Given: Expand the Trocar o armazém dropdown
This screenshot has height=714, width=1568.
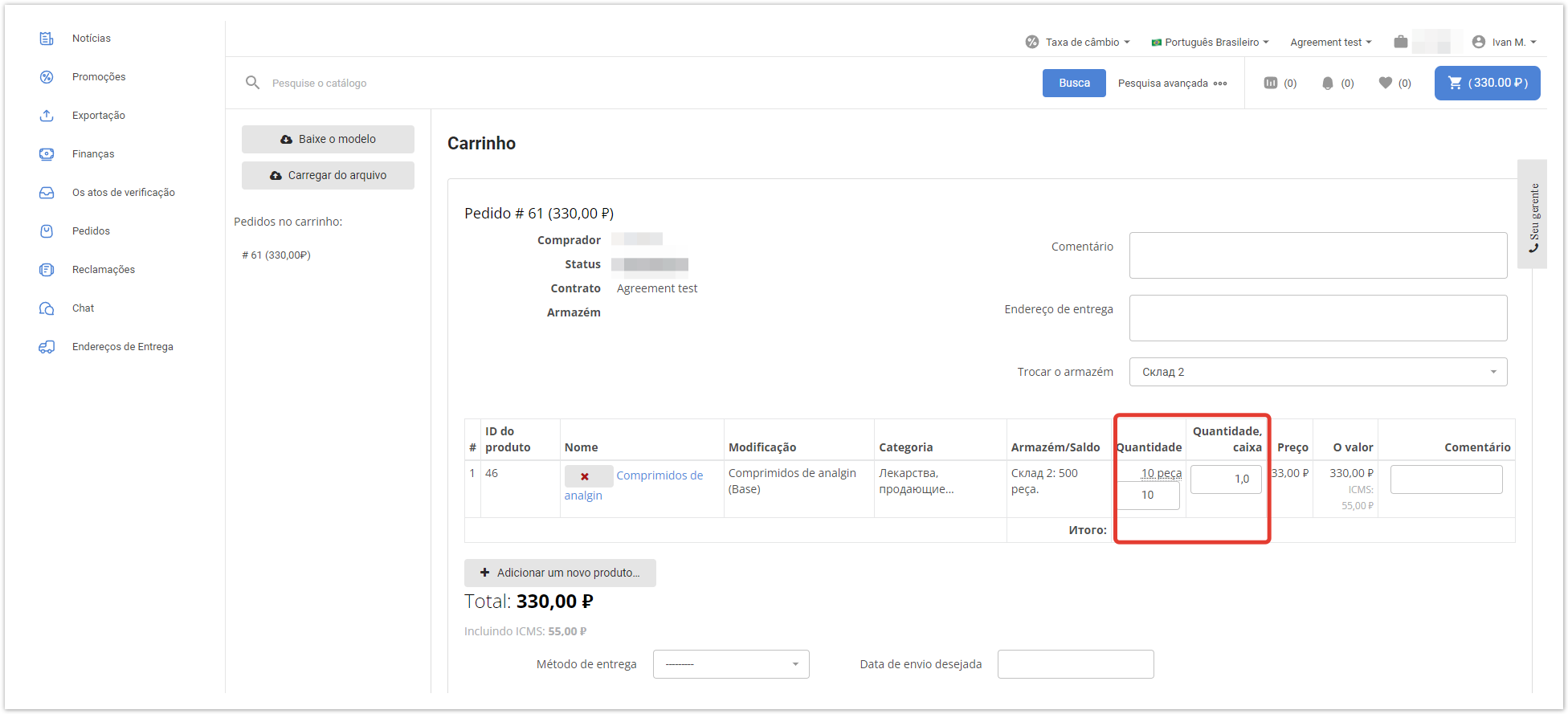Looking at the screenshot, I should (1317, 372).
